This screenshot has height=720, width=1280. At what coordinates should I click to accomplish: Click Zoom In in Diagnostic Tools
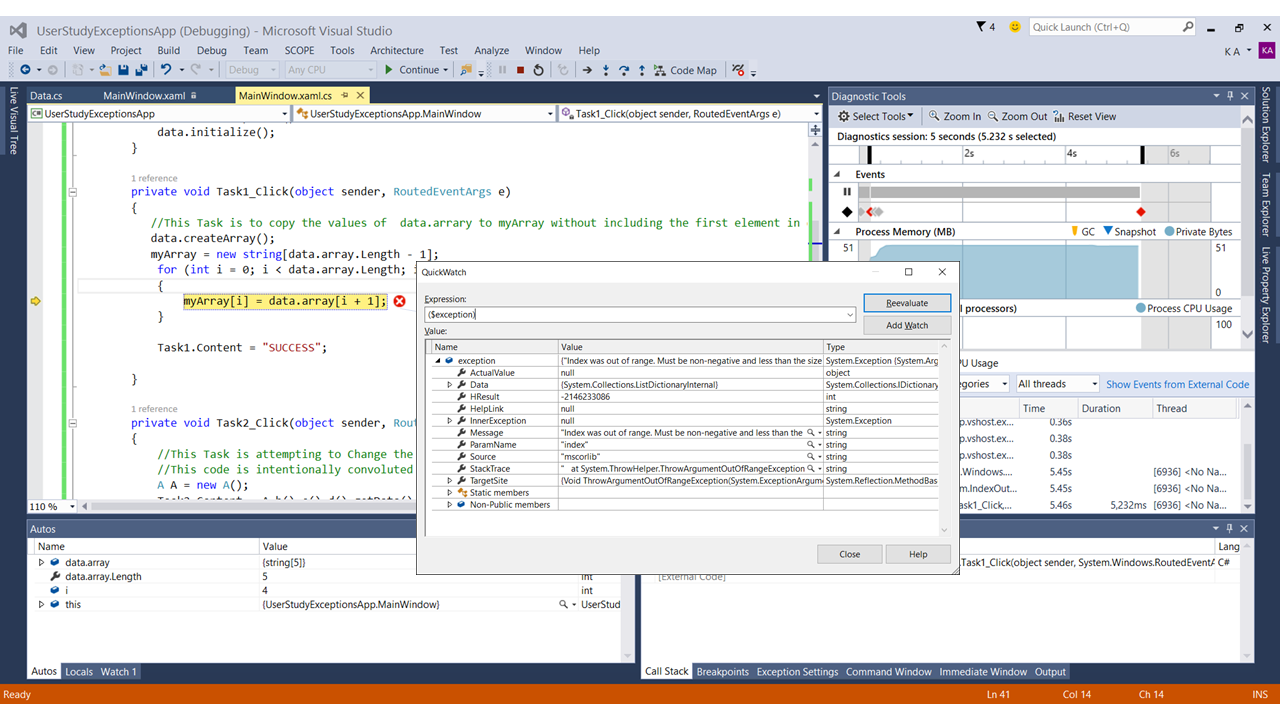955,116
